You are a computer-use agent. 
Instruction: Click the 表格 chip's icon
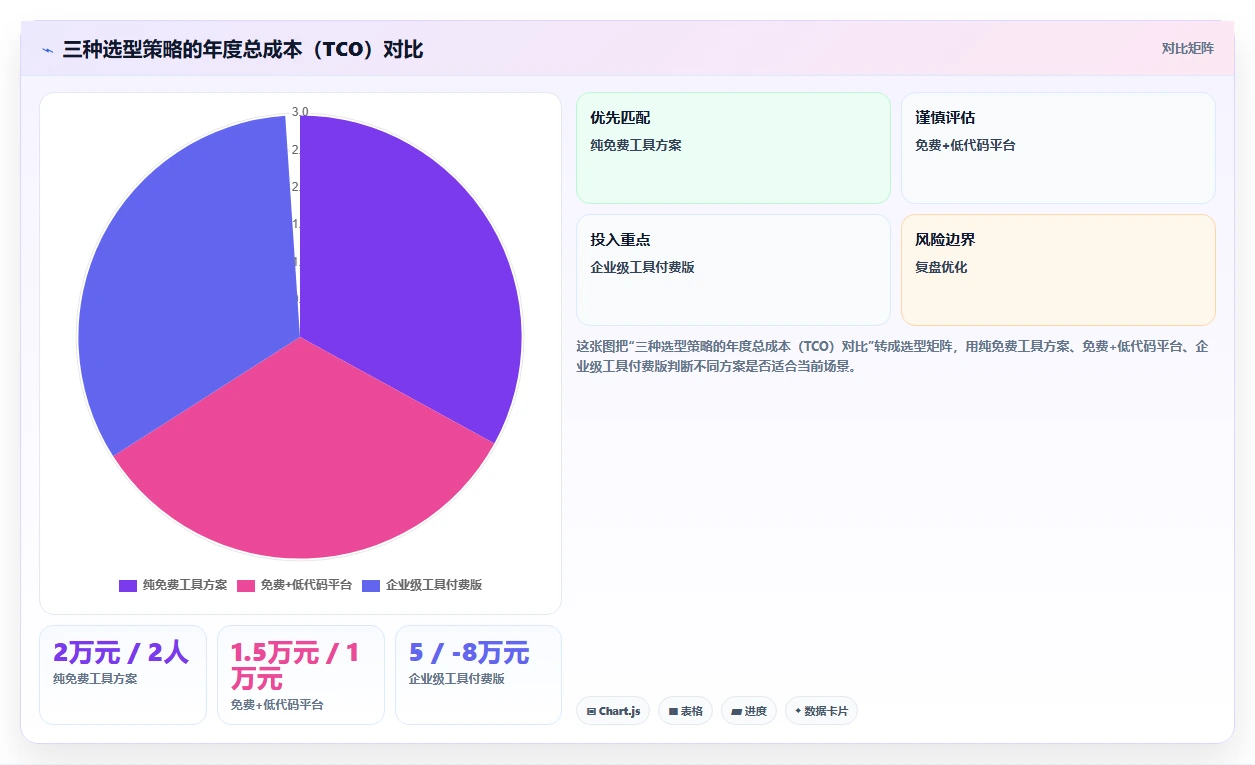pos(674,712)
